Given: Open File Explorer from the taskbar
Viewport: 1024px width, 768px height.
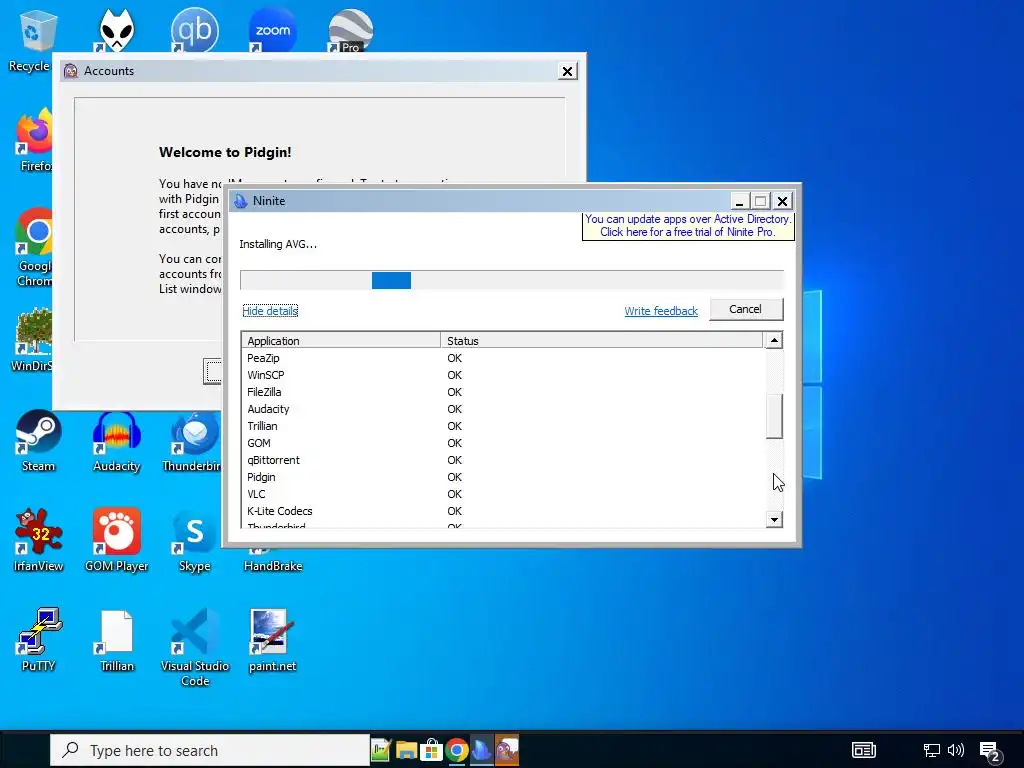Looking at the screenshot, I should coord(406,750).
